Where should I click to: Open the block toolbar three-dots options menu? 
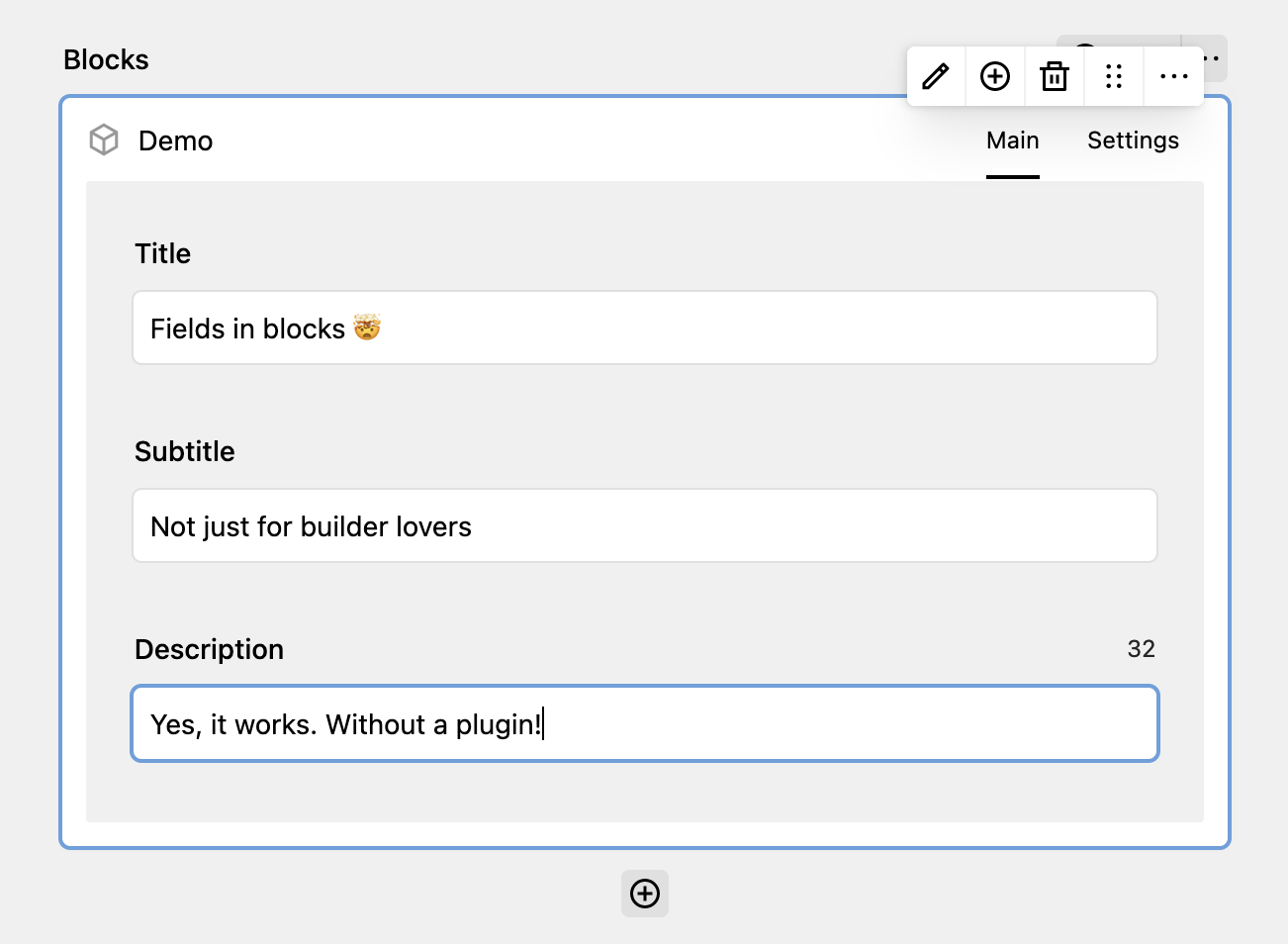tap(1173, 76)
